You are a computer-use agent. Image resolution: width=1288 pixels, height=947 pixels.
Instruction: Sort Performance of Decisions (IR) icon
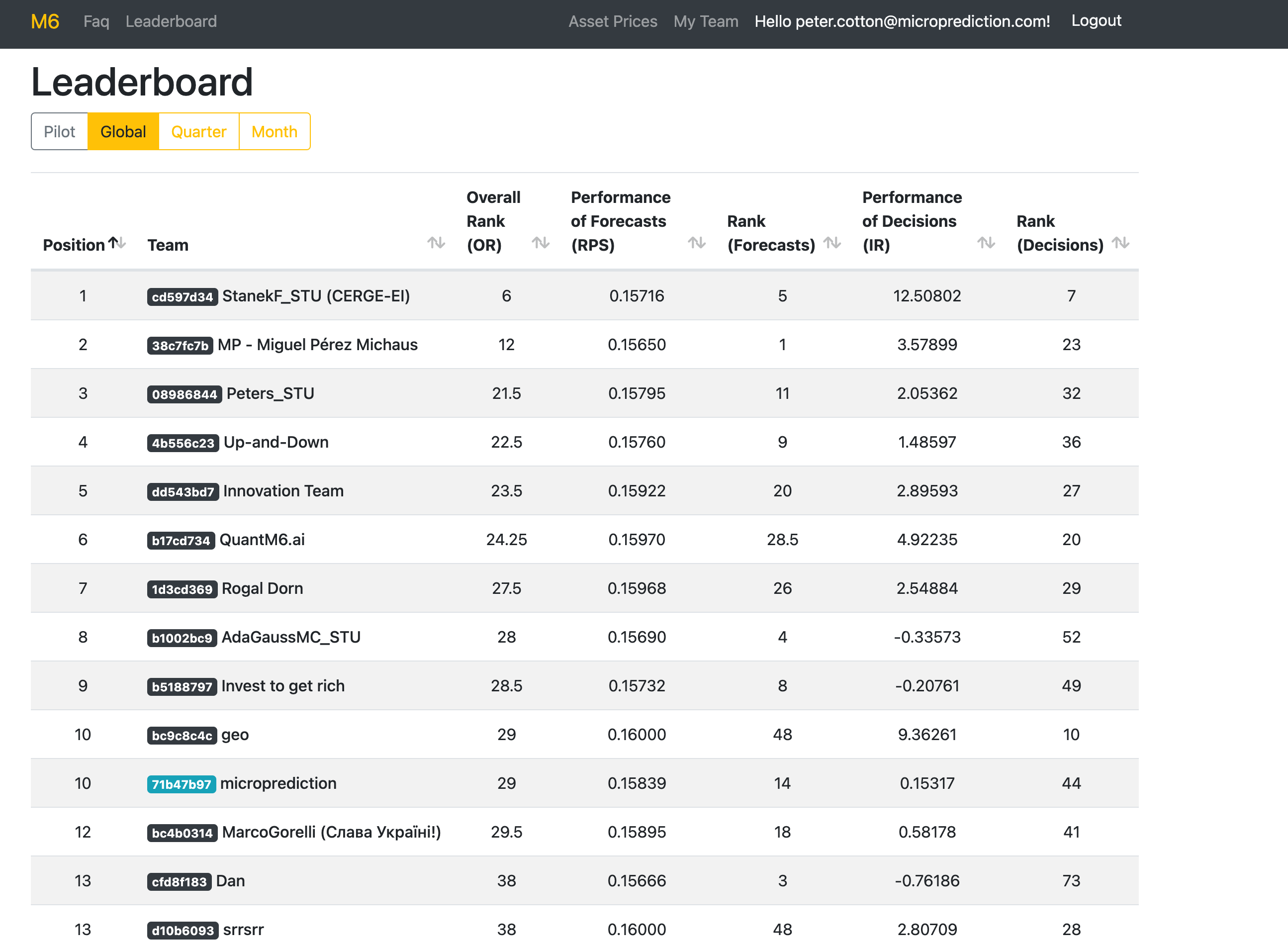point(985,243)
